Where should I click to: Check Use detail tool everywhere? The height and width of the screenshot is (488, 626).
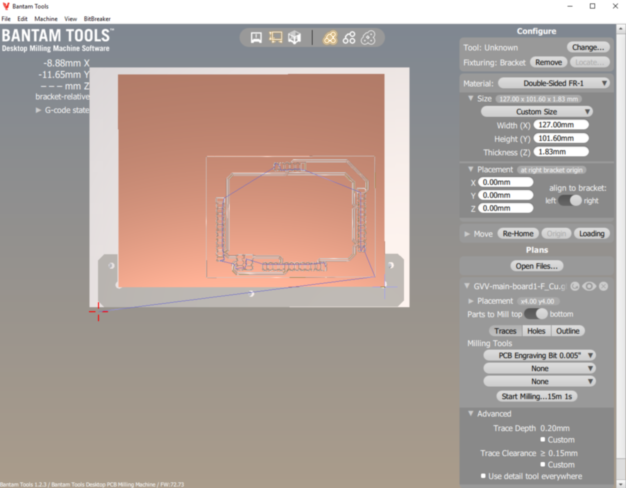(x=483, y=476)
